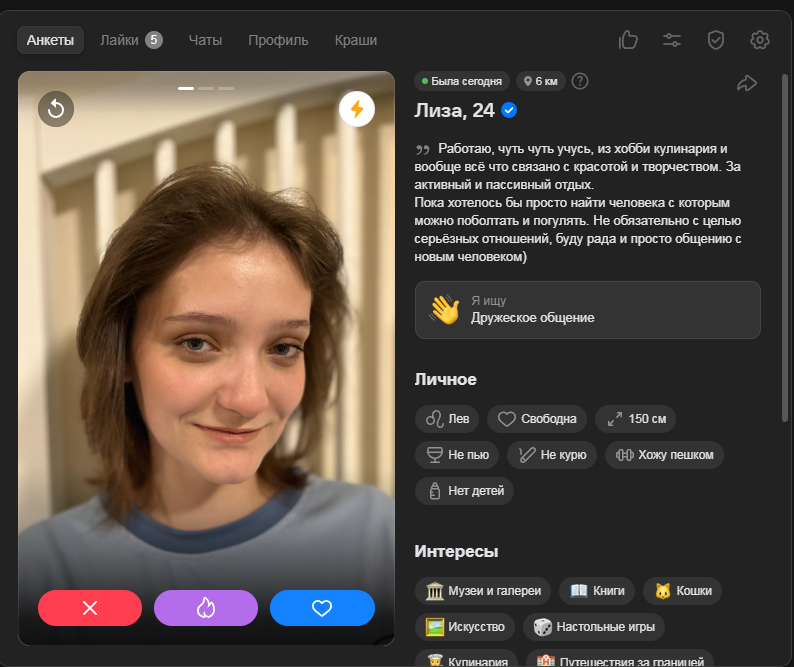Click the lightning boost icon on photo
This screenshot has width=794, height=667.
coord(356,109)
